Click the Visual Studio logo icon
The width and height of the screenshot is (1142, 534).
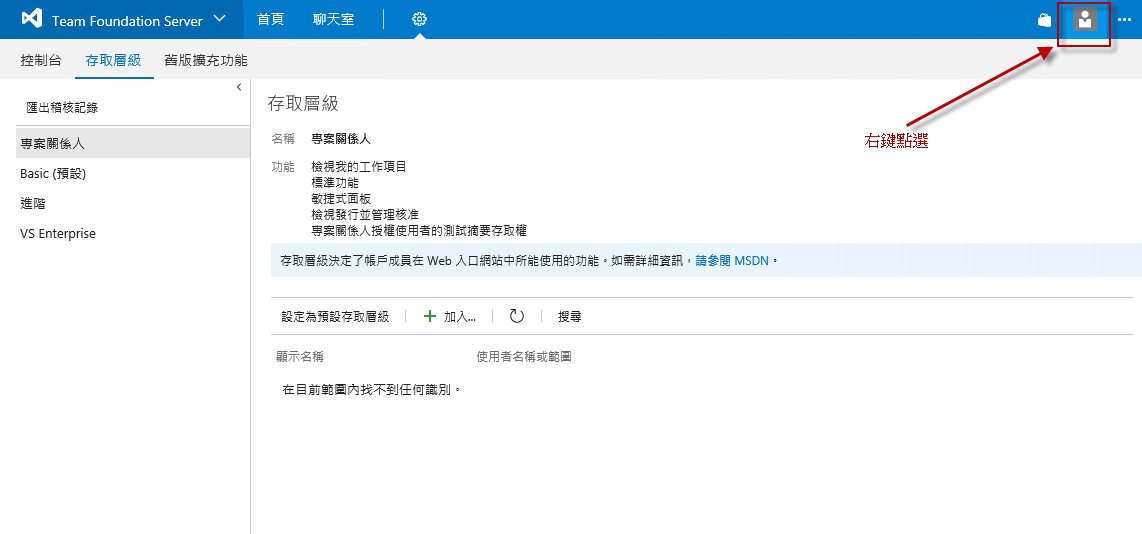(x=31, y=20)
